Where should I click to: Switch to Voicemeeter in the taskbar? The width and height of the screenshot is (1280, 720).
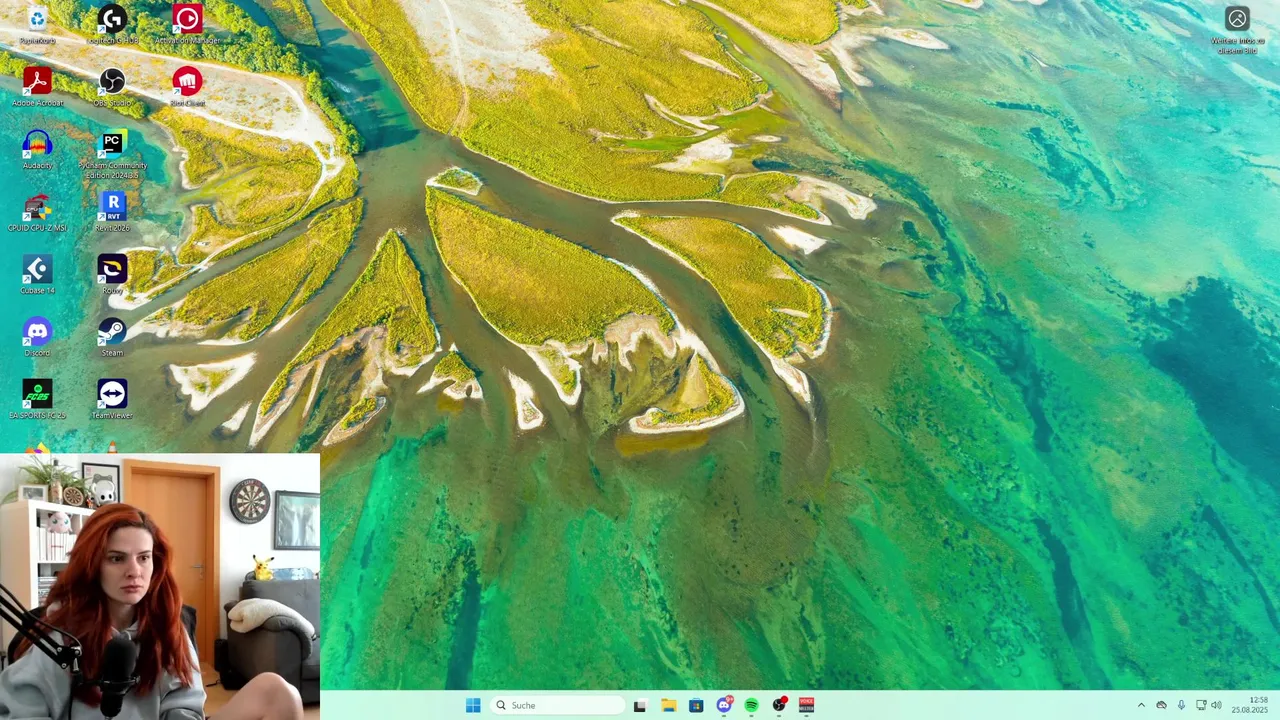click(806, 705)
